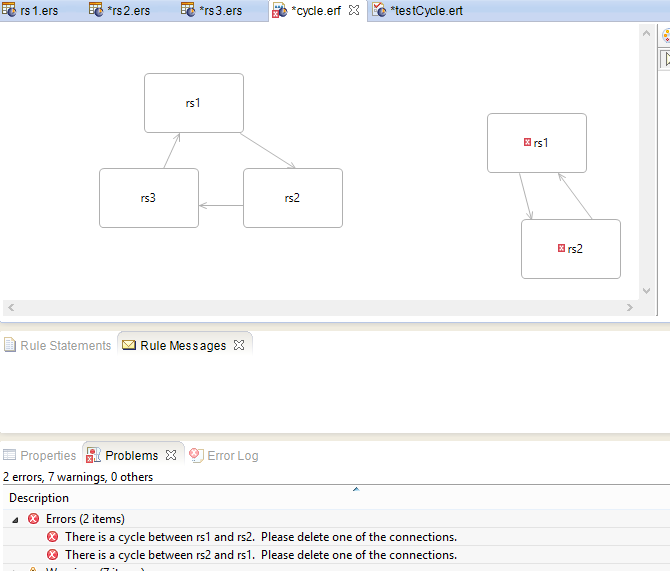This screenshot has height=571, width=670.
Task: Click error icon of rs2 and rs1 cycle
Action: pyautogui.click(x=53, y=555)
